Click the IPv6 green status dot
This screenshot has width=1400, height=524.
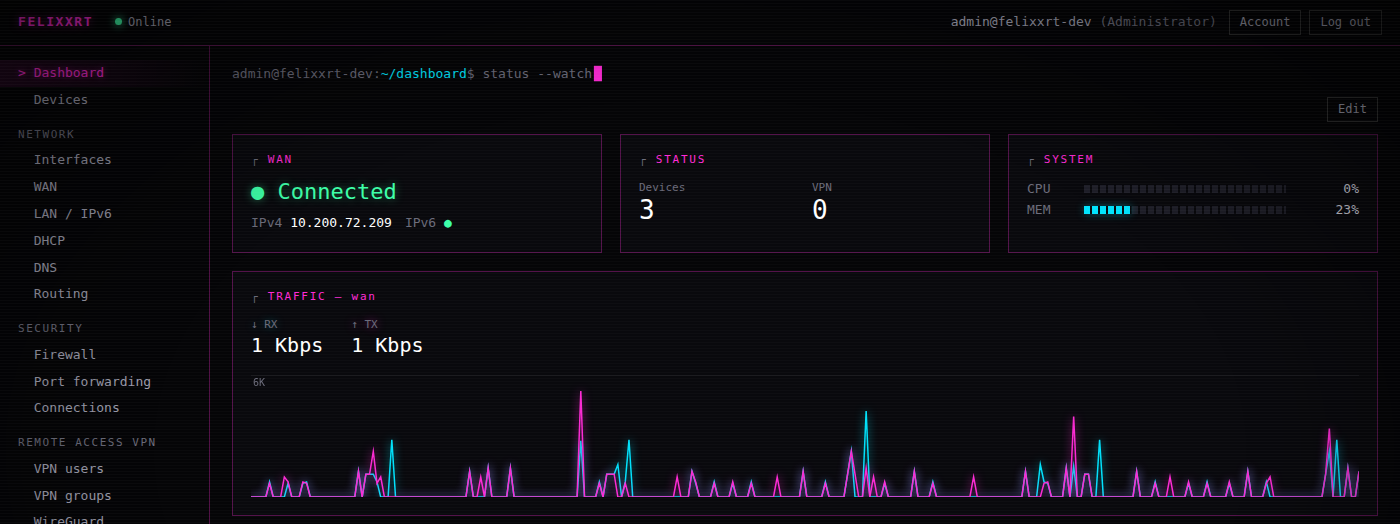[x=448, y=224]
